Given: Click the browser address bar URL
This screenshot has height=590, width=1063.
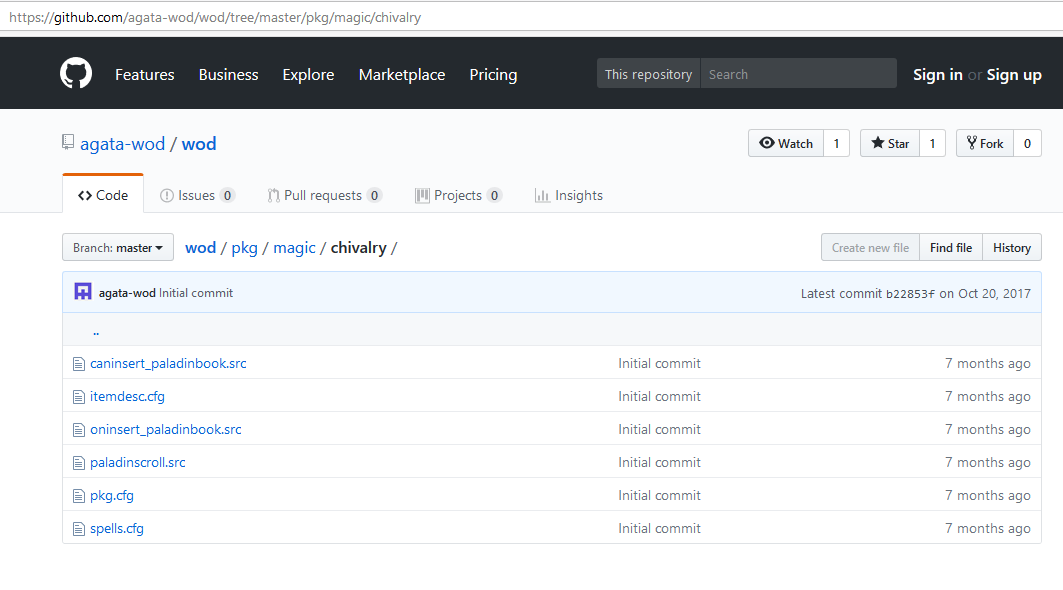Looking at the screenshot, I should coord(215,18).
